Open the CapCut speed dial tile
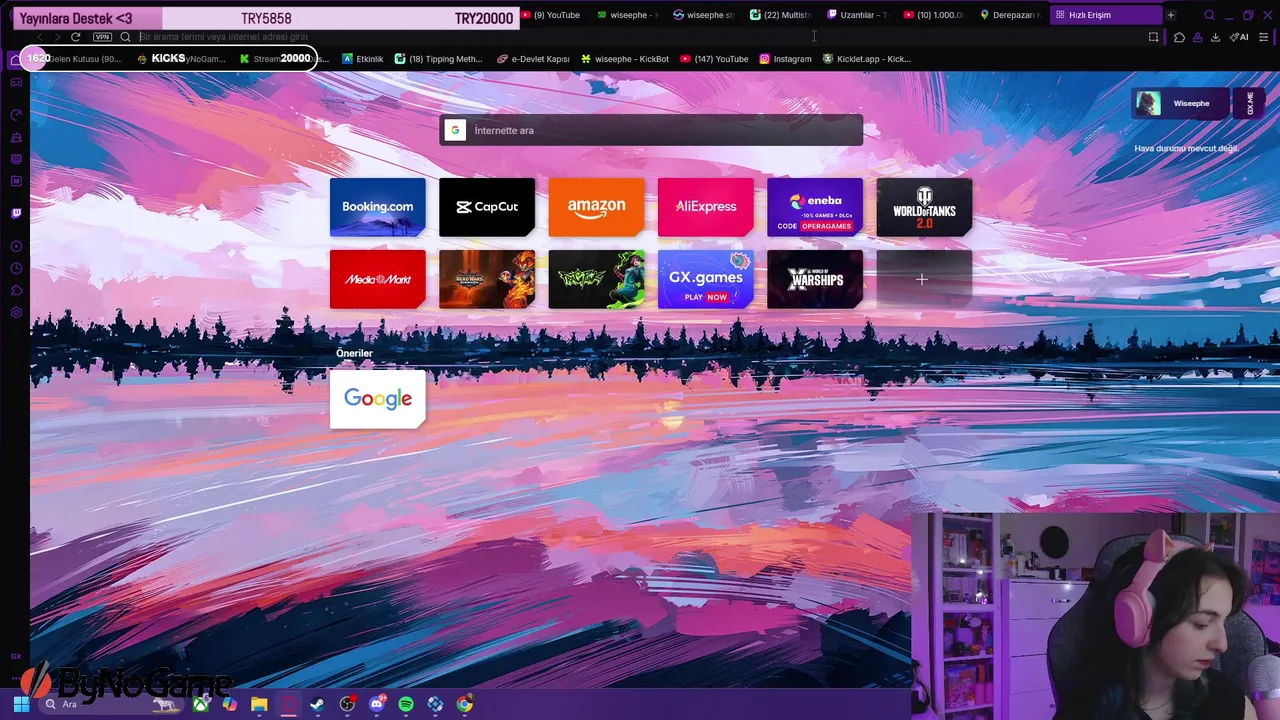The height and width of the screenshot is (720, 1280). click(487, 207)
